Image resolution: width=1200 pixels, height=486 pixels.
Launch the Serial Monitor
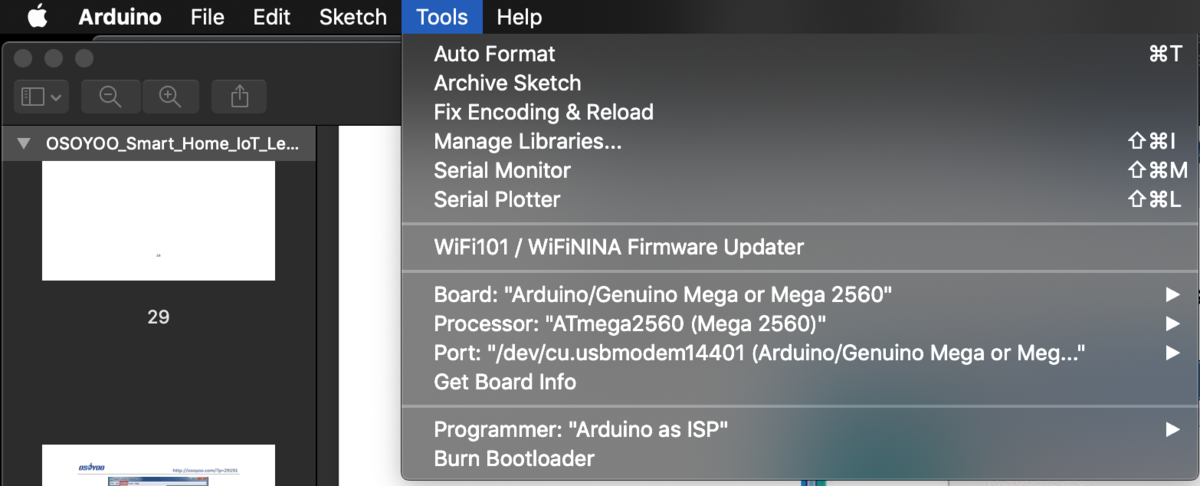click(502, 171)
